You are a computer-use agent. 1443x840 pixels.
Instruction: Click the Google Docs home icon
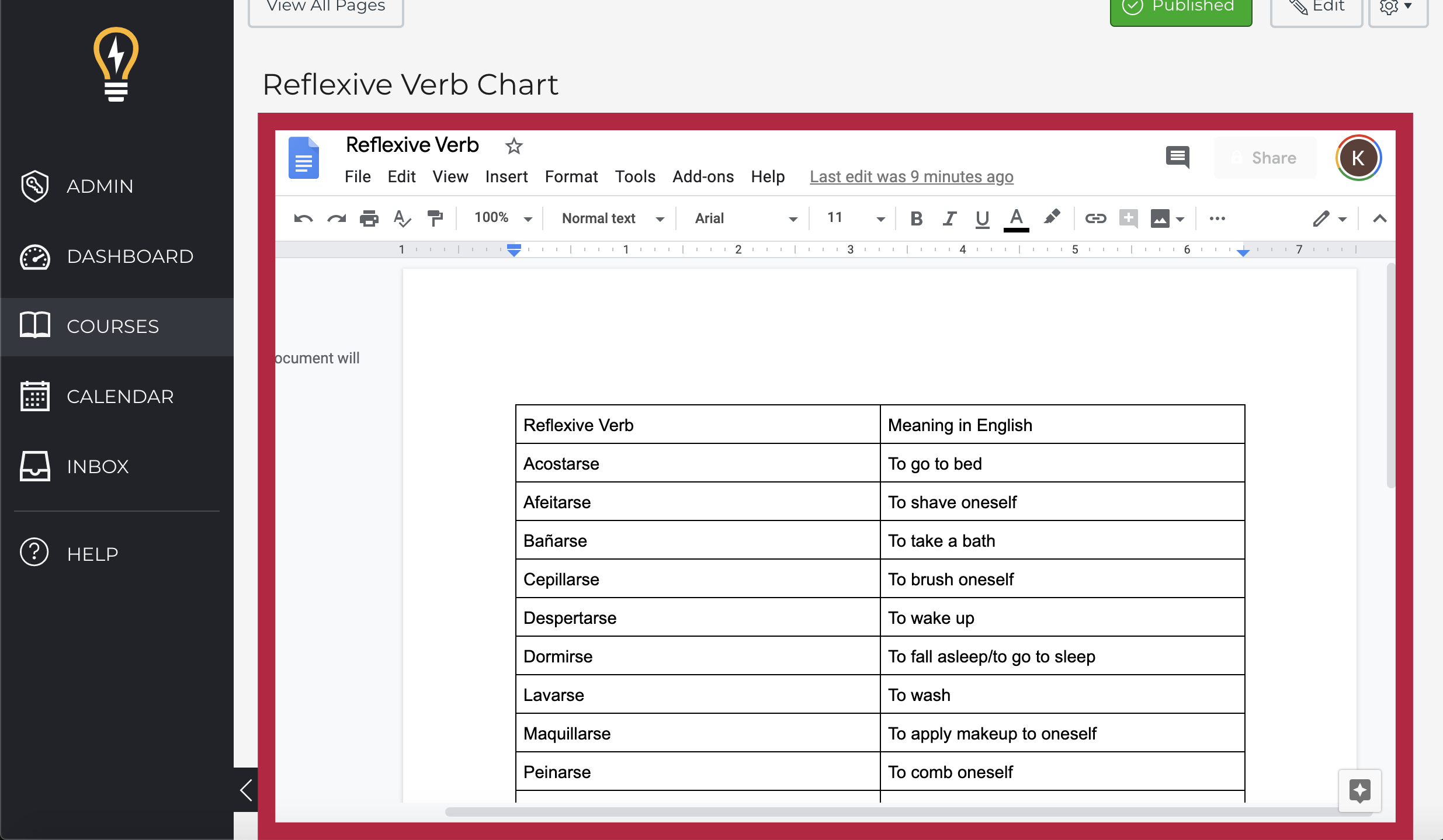point(304,158)
